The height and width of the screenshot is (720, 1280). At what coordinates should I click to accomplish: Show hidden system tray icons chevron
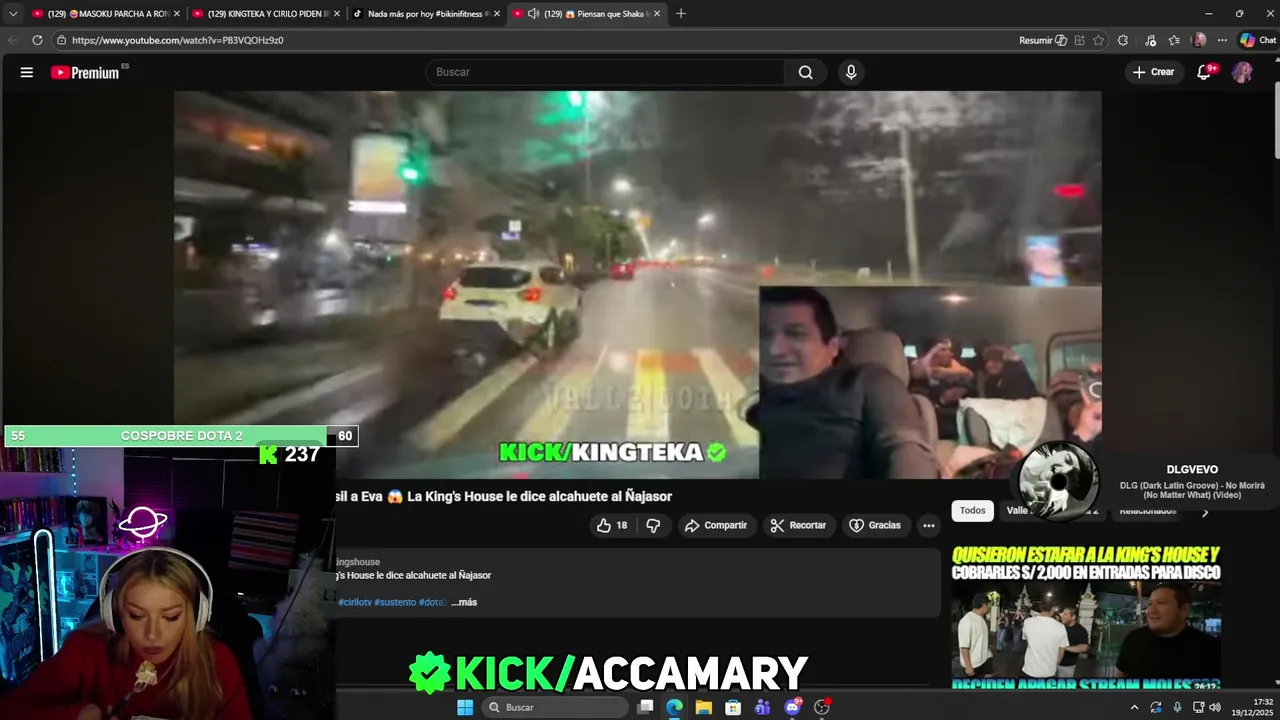1134,707
